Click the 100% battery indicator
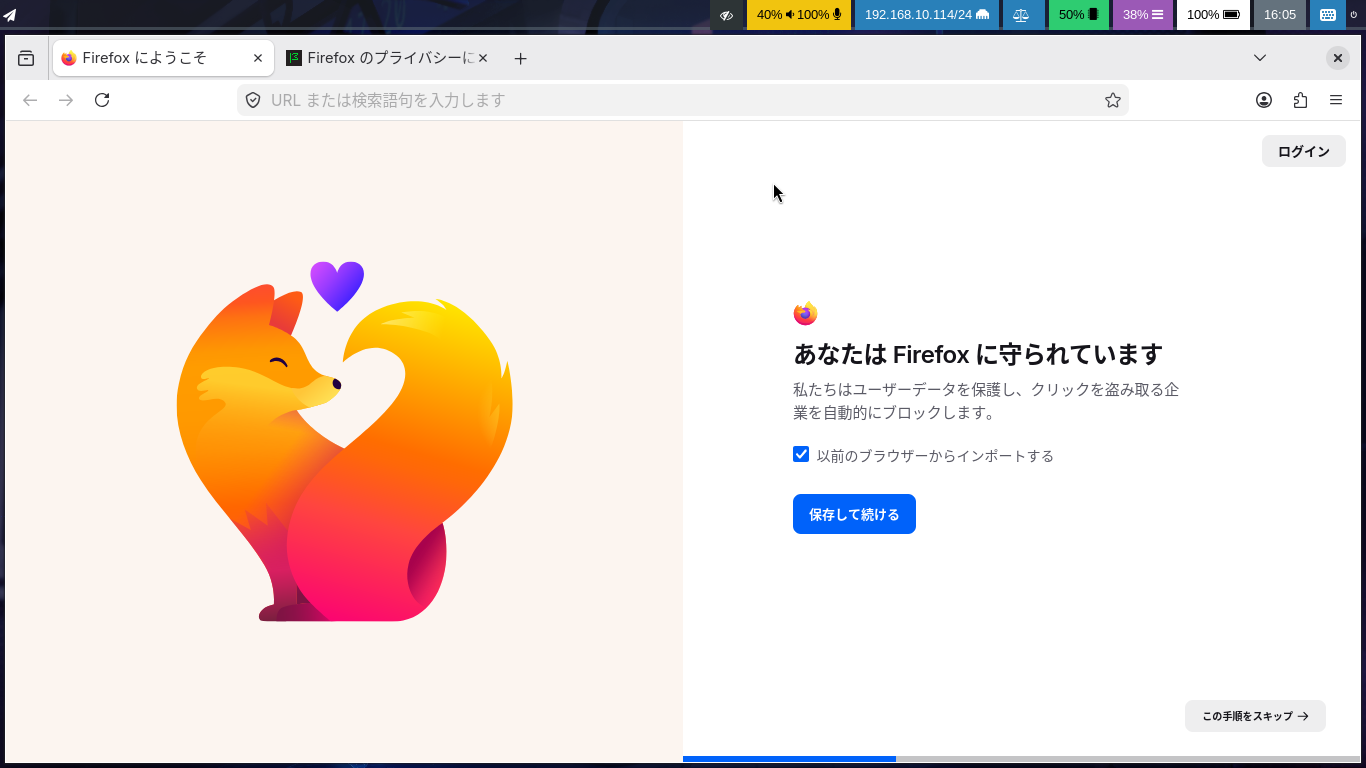 [1213, 15]
